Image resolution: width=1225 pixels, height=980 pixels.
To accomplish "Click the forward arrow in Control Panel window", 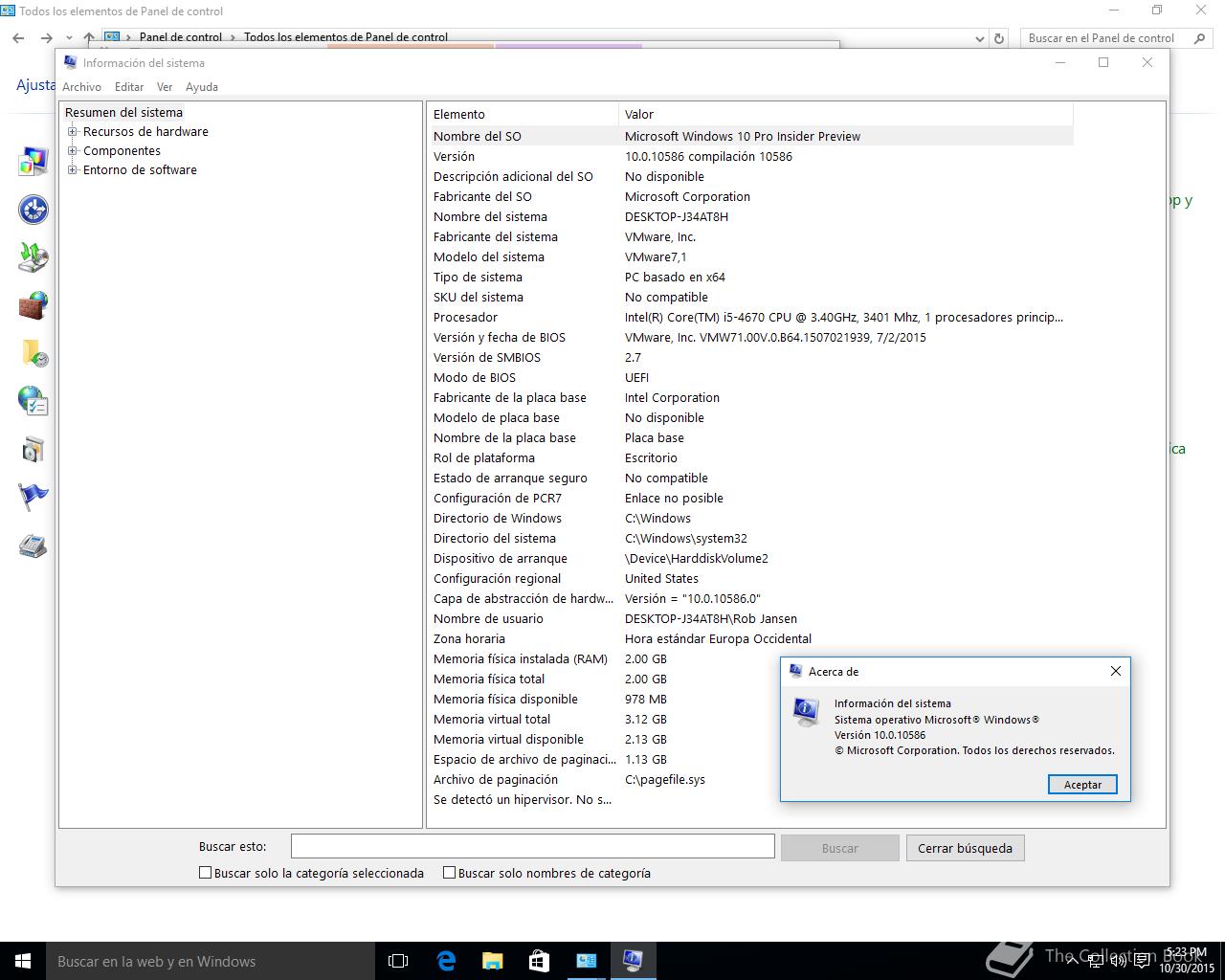I will click(46, 38).
